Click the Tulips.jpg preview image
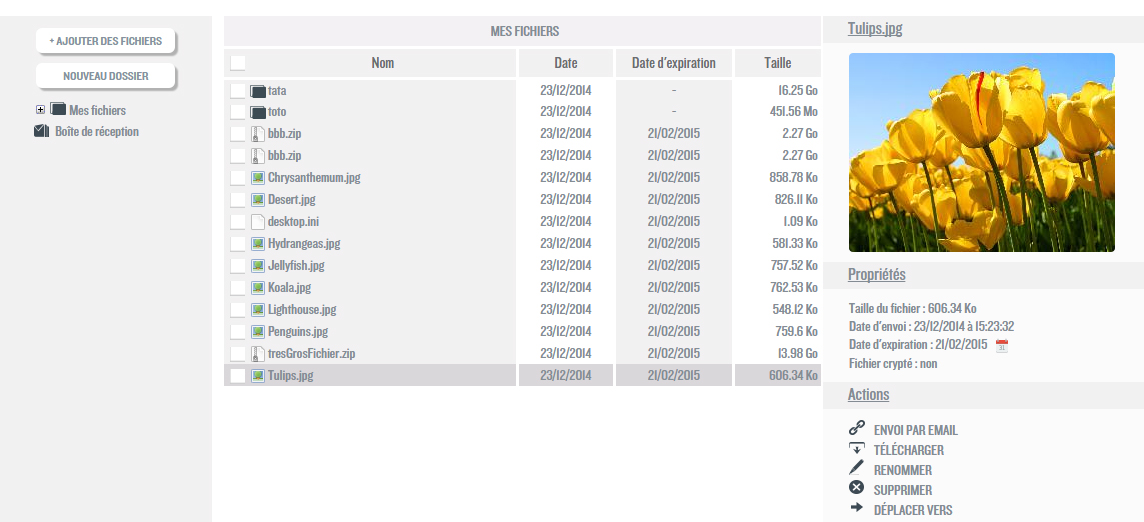Viewport: 1144px width, 522px height. pos(981,152)
